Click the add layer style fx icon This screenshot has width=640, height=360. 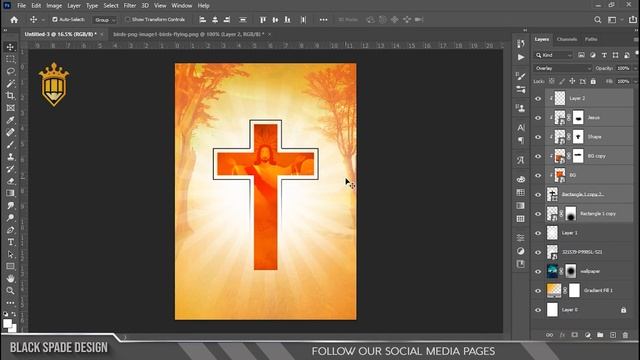[562, 335]
